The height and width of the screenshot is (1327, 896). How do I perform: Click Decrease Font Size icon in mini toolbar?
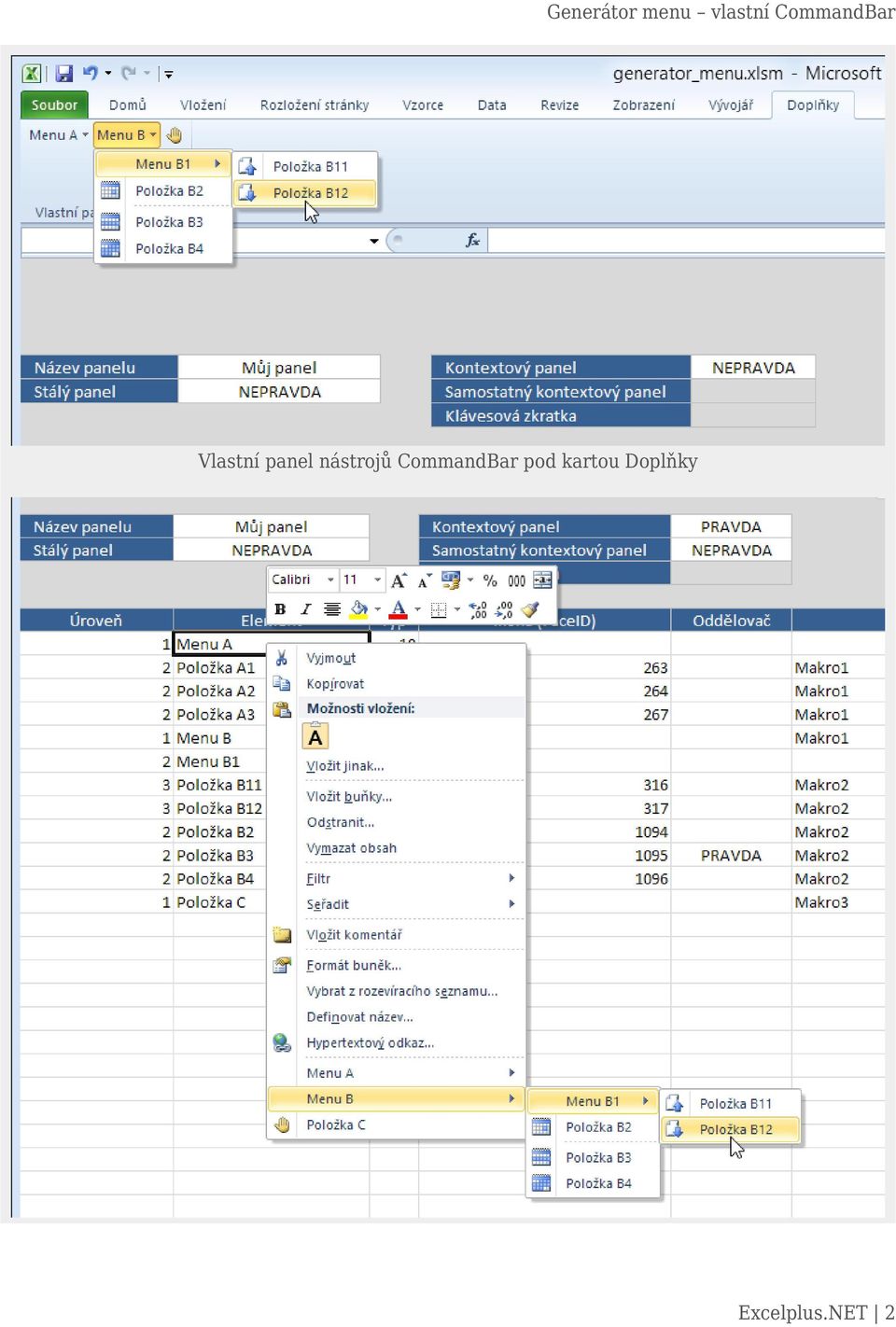click(x=425, y=580)
